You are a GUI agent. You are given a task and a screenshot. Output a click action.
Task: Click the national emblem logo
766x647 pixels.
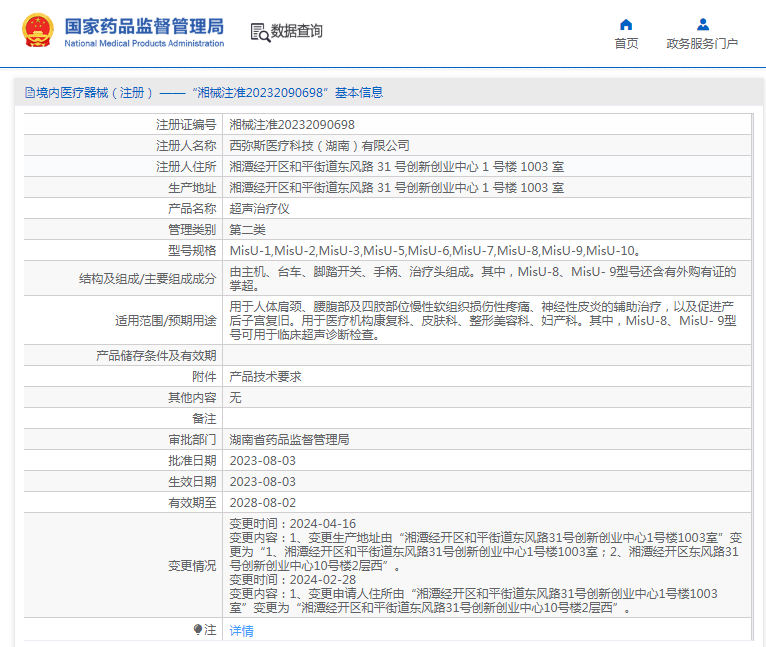[38, 30]
